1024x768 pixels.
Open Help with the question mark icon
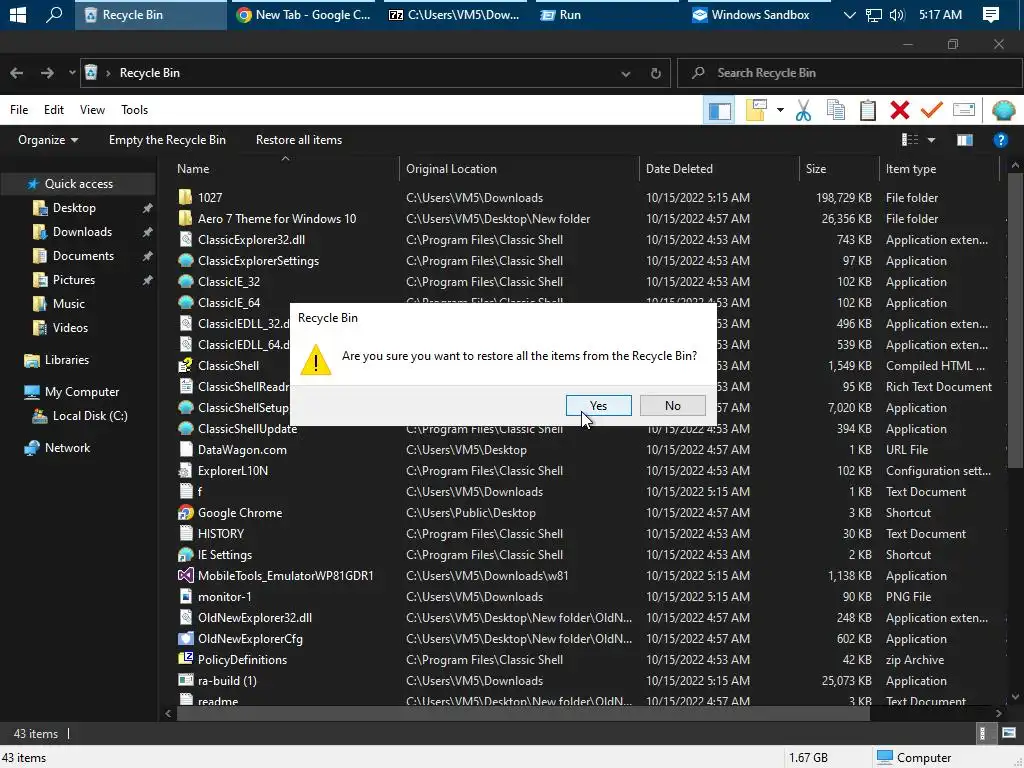tap(1000, 140)
